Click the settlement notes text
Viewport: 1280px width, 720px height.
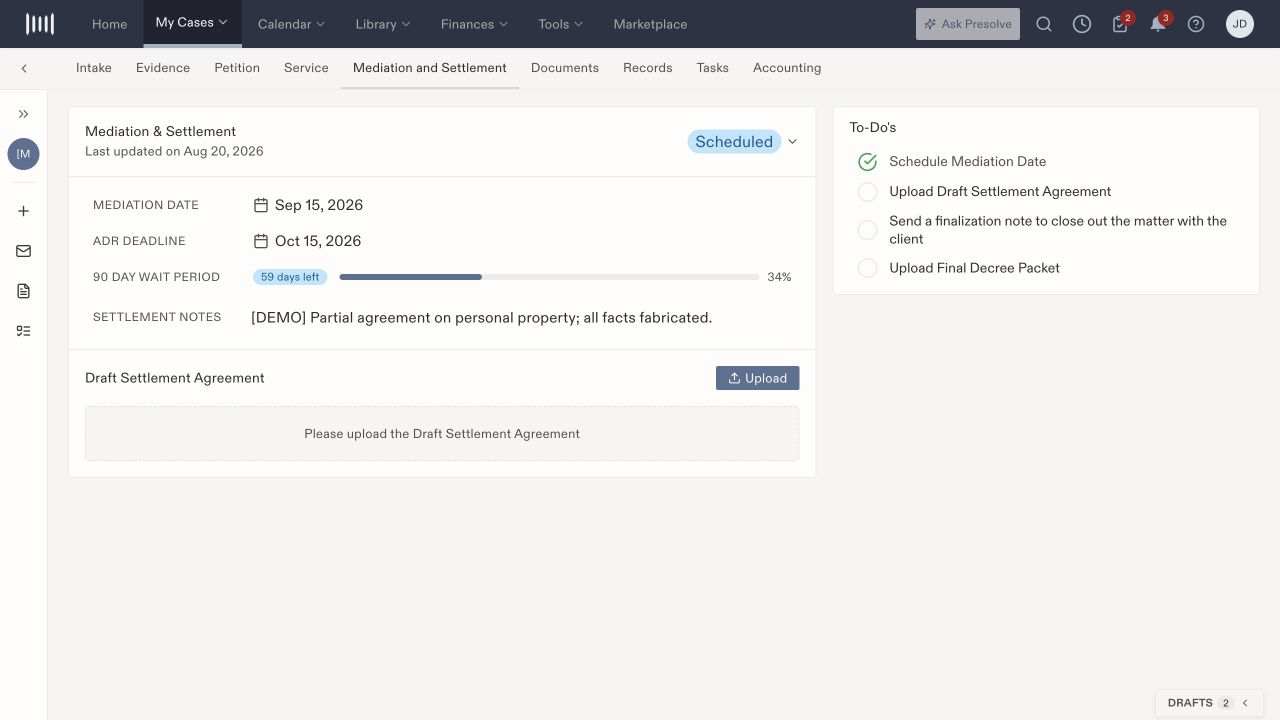(481, 318)
